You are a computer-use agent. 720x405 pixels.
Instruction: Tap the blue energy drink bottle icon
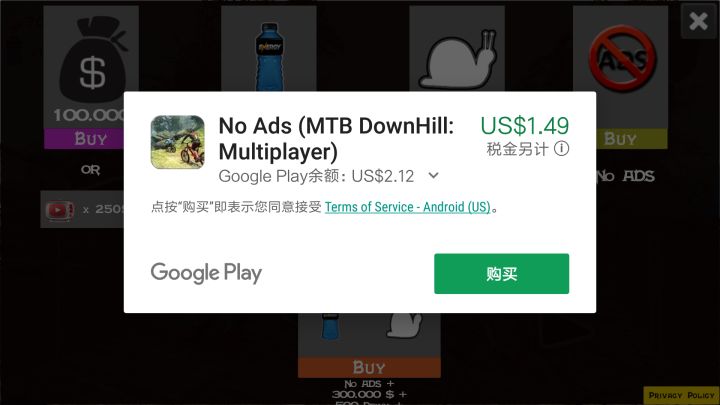click(269, 57)
